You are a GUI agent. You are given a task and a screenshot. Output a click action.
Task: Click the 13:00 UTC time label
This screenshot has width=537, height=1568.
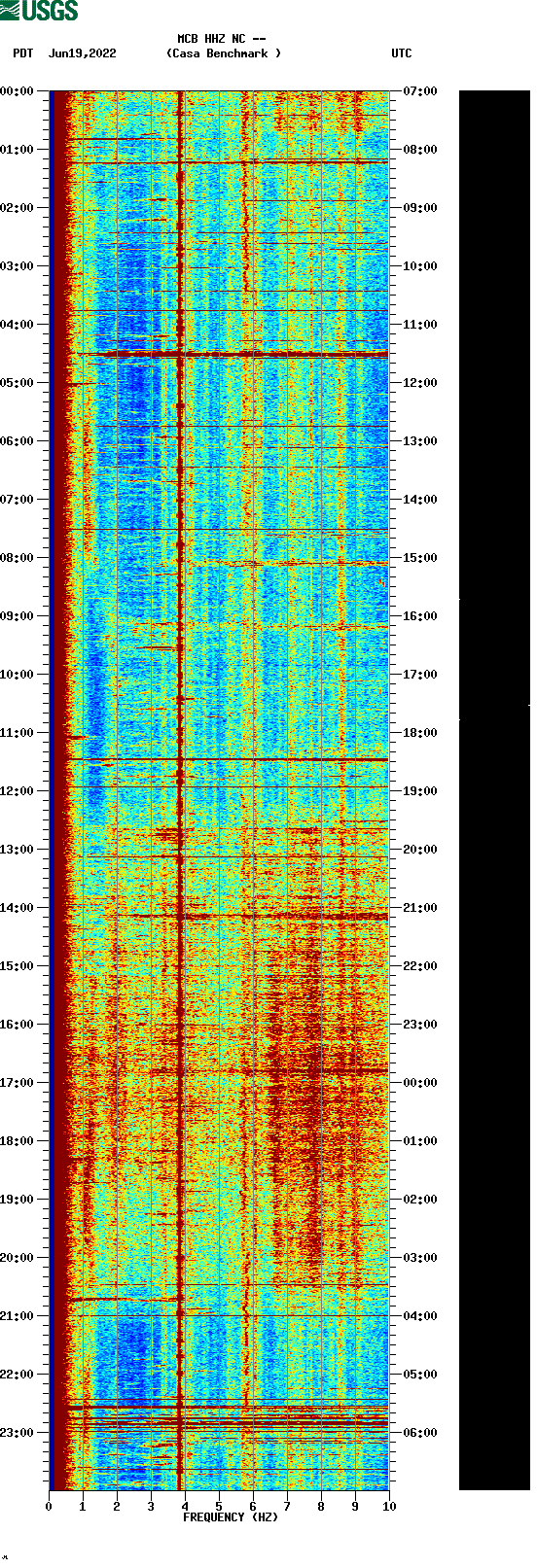click(x=420, y=441)
